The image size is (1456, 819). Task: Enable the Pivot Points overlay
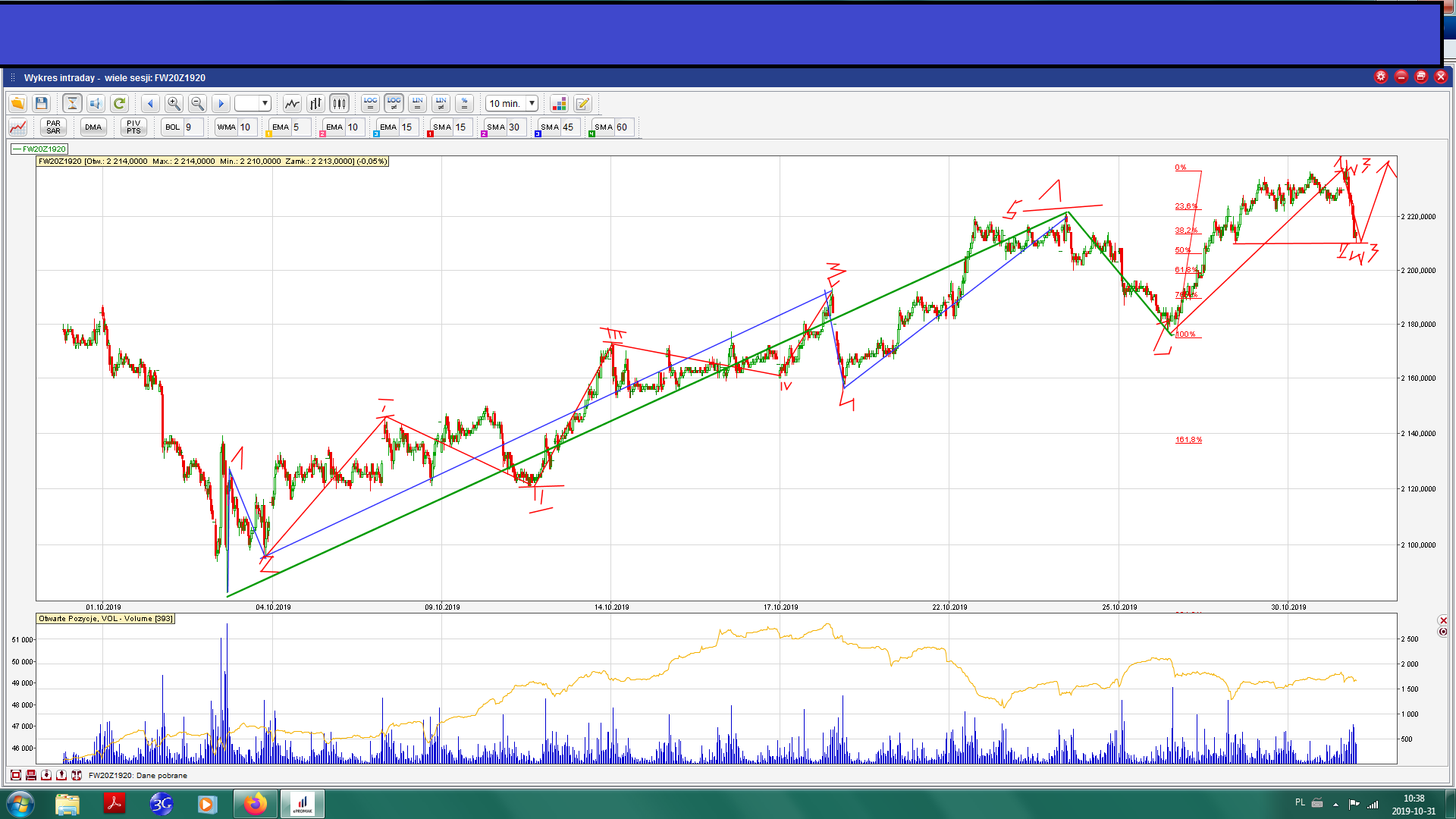[133, 127]
